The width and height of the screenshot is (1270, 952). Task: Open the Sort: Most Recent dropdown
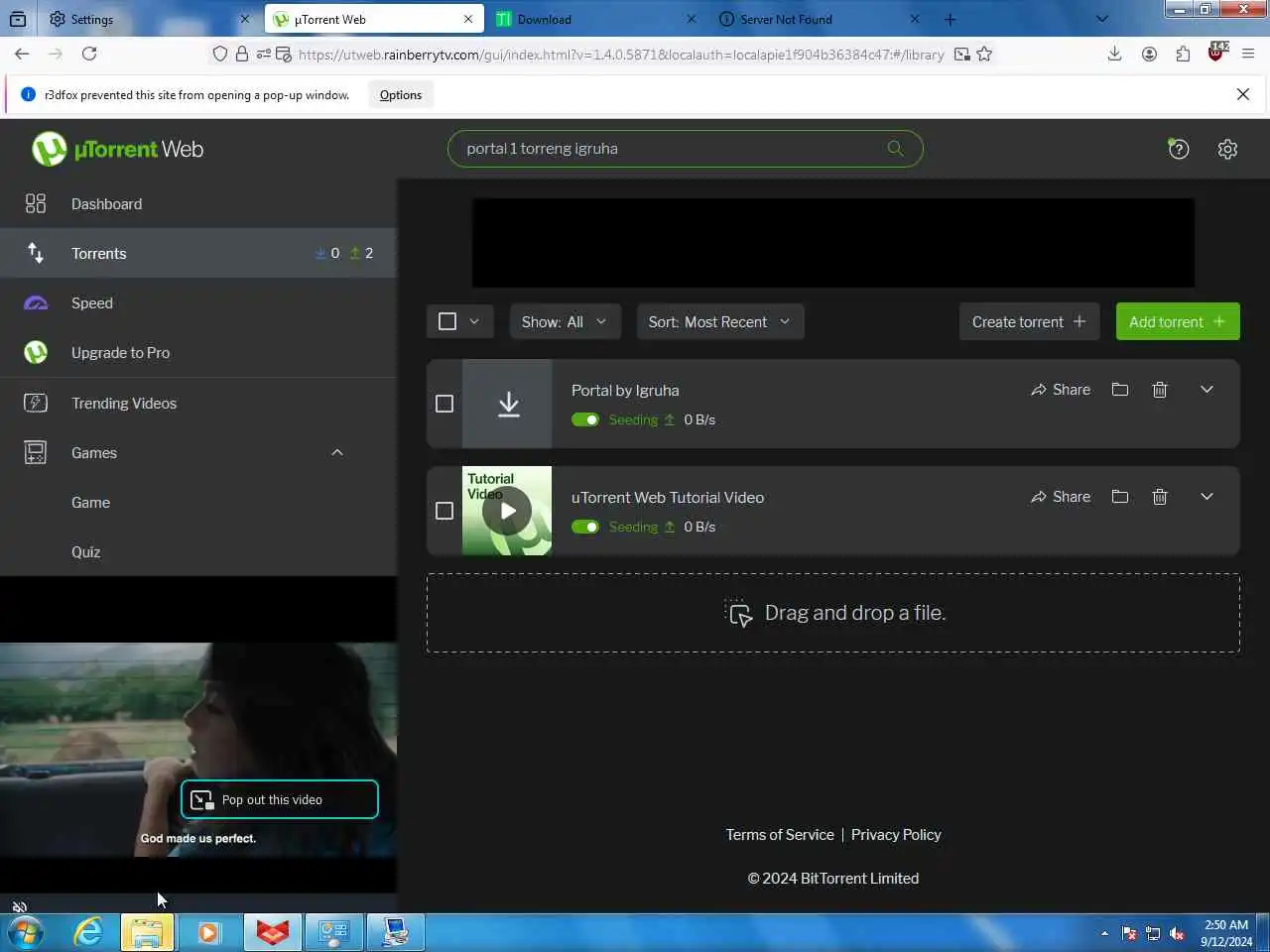pos(719,321)
